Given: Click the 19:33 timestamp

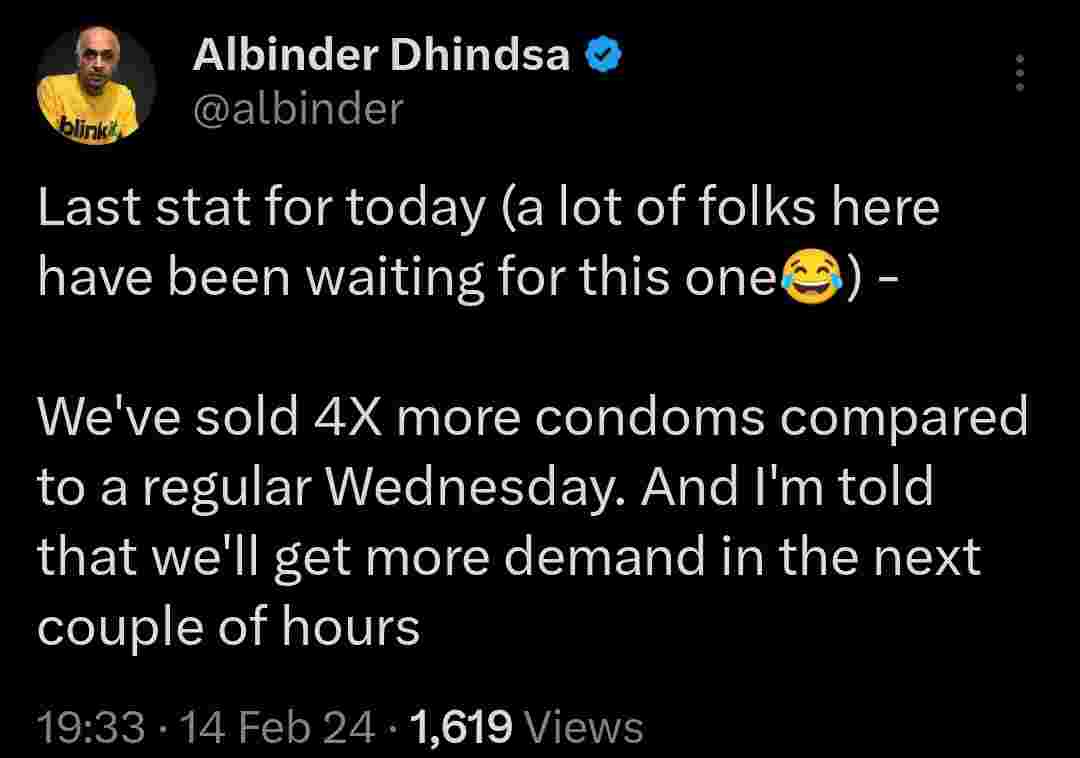Looking at the screenshot, I should [x=90, y=727].
